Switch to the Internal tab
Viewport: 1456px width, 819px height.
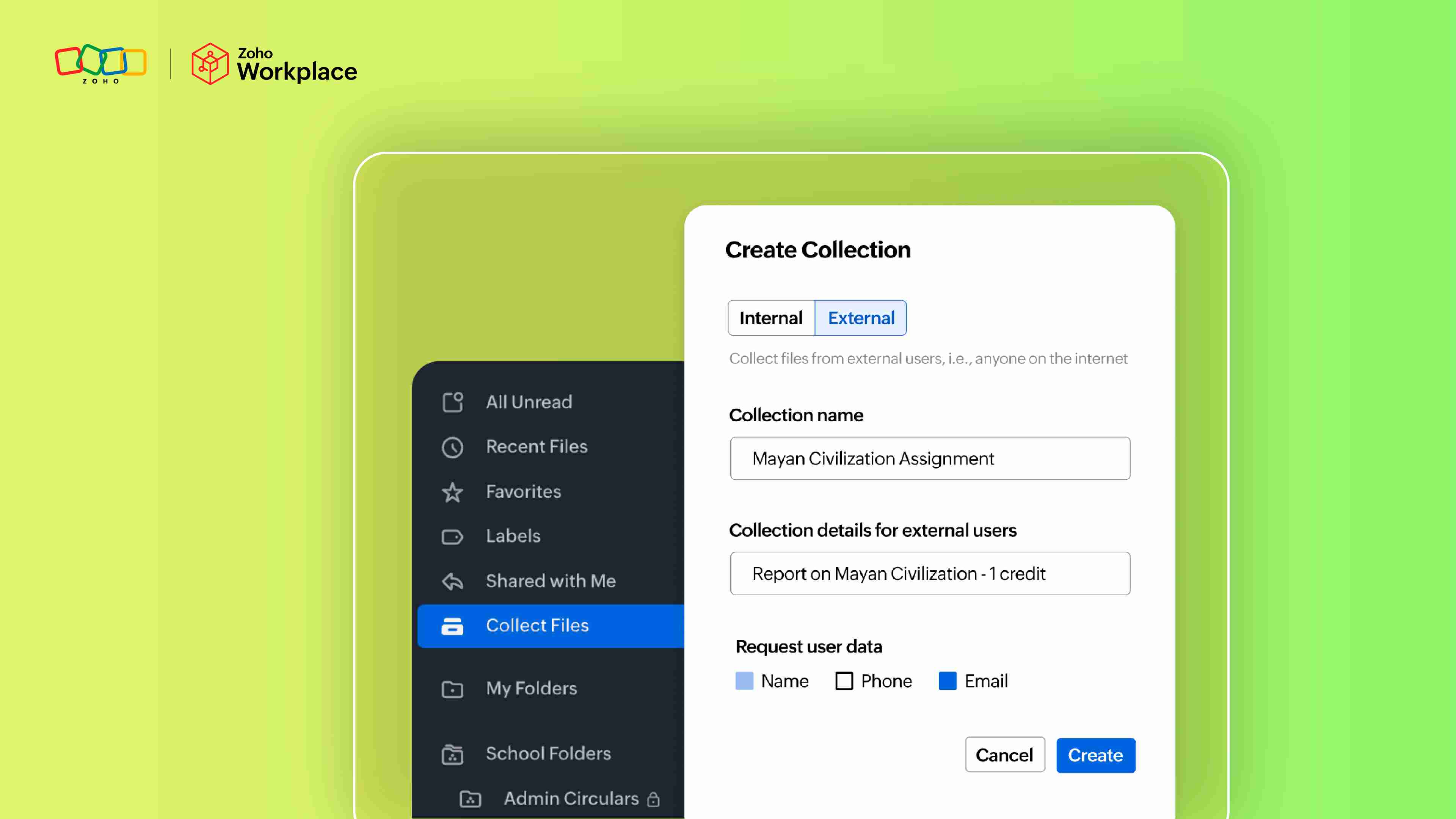tap(771, 318)
